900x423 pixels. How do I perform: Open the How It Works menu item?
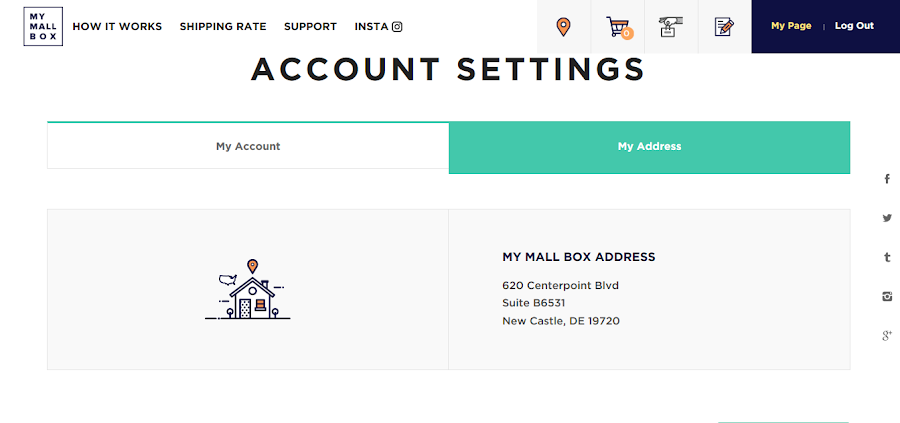[117, 27]
